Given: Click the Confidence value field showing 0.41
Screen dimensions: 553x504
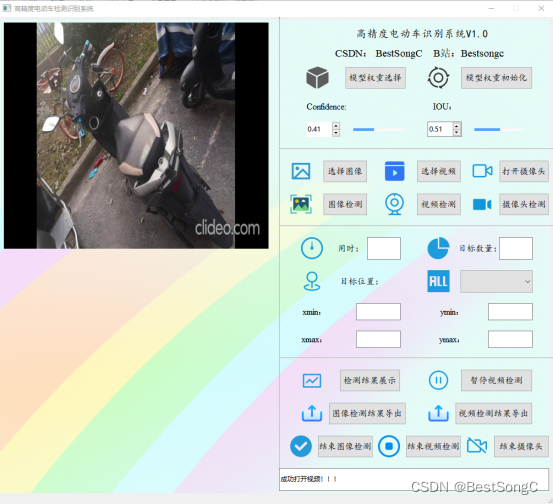Looking at the screenshot, I should click(x=319, y=129).
